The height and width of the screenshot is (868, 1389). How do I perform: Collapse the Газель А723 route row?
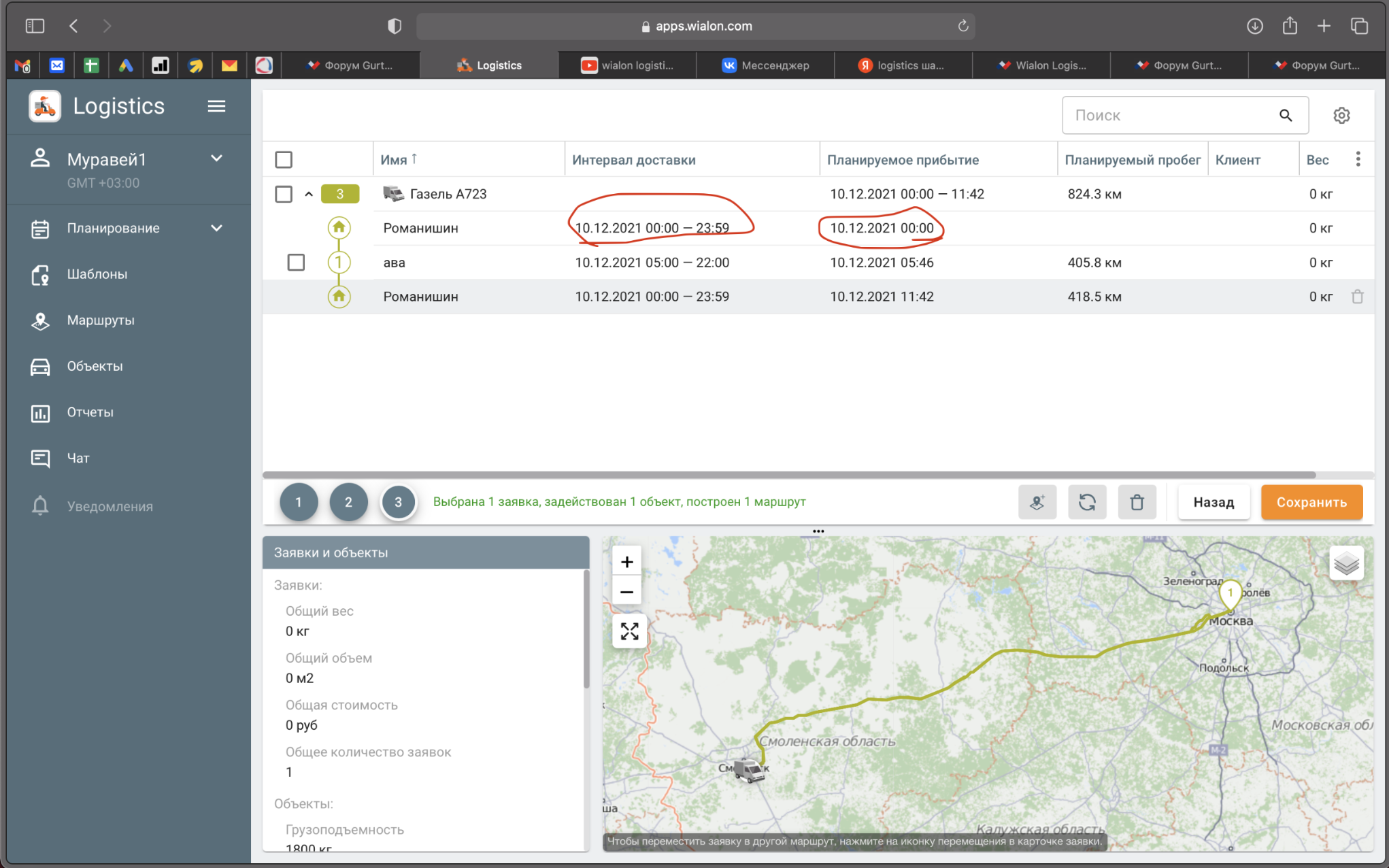(x=309, y=194)
